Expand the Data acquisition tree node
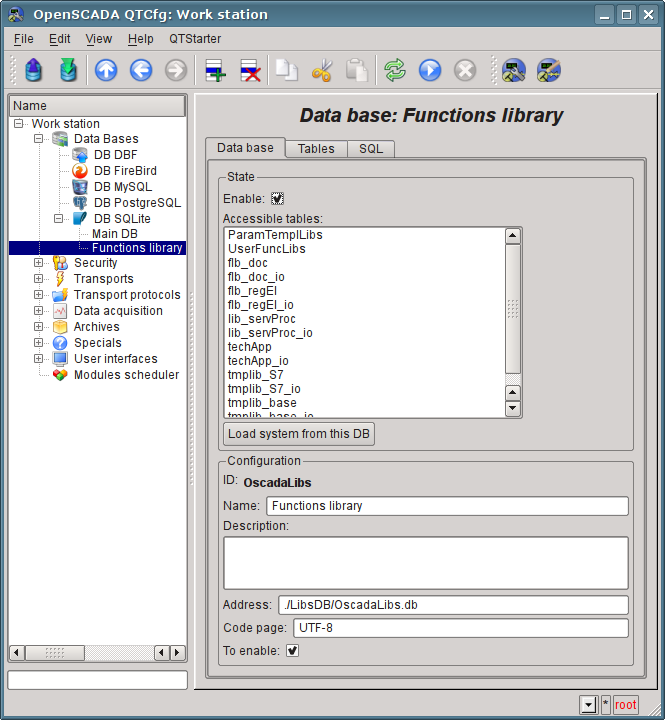665x720 pixels. [x=39, y=311]
